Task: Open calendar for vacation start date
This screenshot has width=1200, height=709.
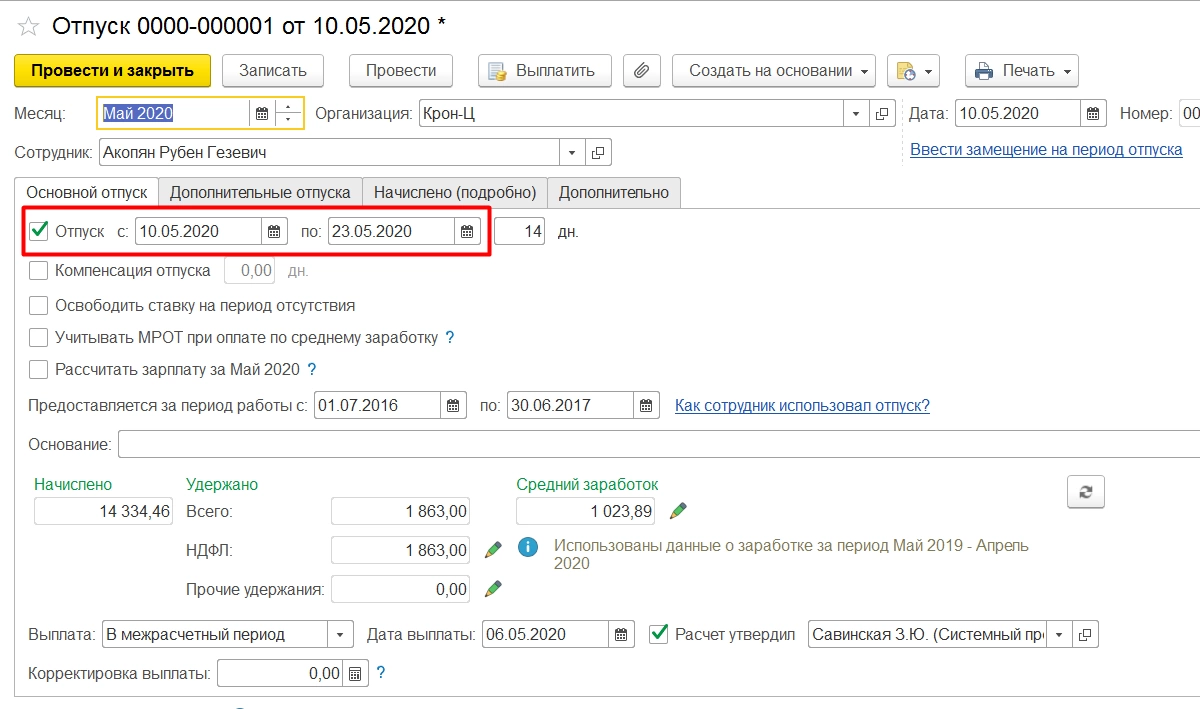Action: click(x=274, y=232)
